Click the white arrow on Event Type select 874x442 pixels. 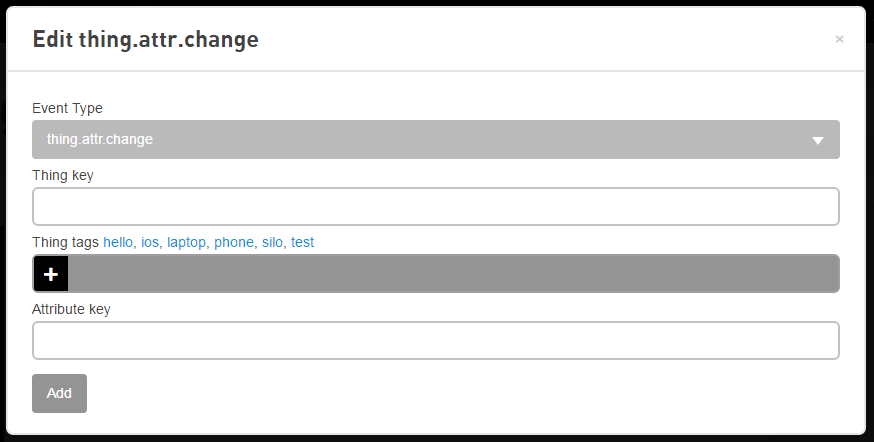(x=817, y=141)
